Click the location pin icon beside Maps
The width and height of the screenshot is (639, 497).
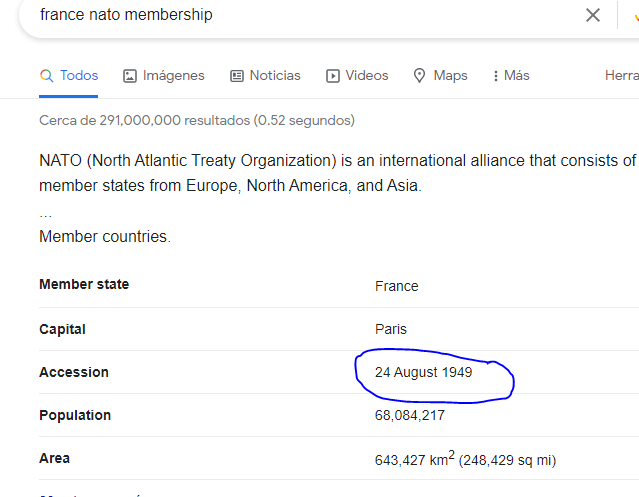click(x=420, y=76)
